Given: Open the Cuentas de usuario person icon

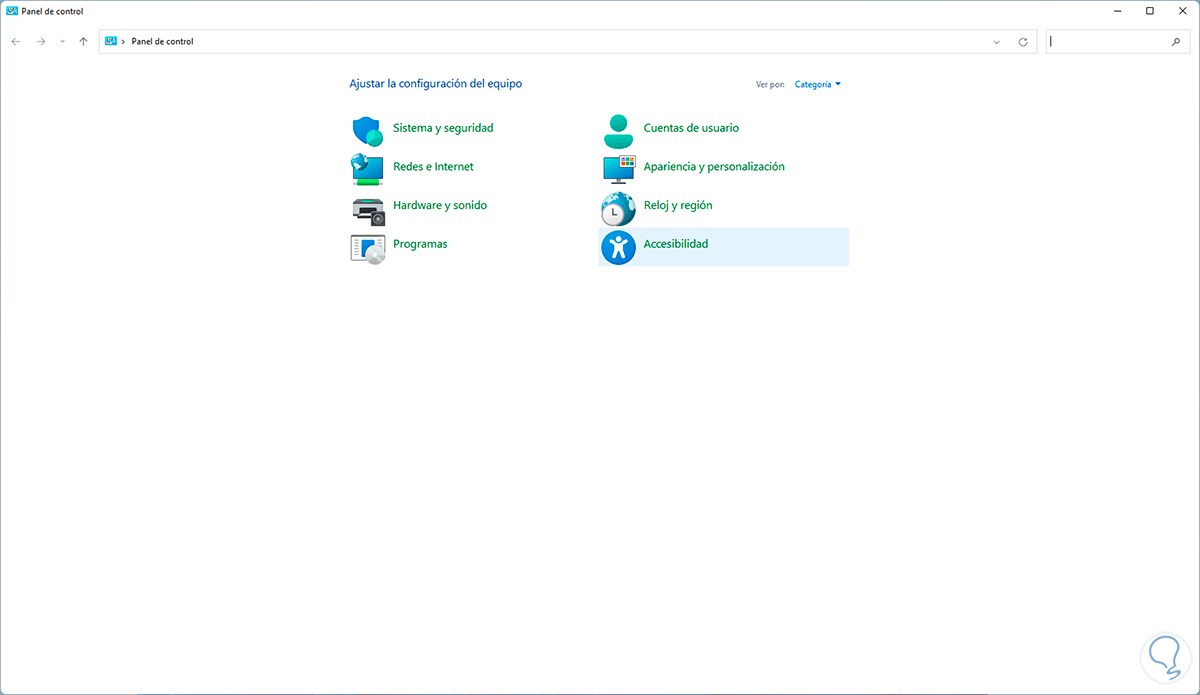Looking at the screenshot, I should [x=619, y=130].
